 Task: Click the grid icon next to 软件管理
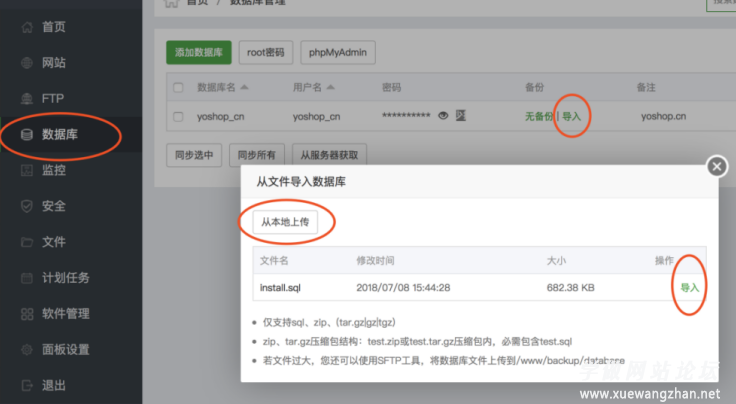click(x=27, y=314)
